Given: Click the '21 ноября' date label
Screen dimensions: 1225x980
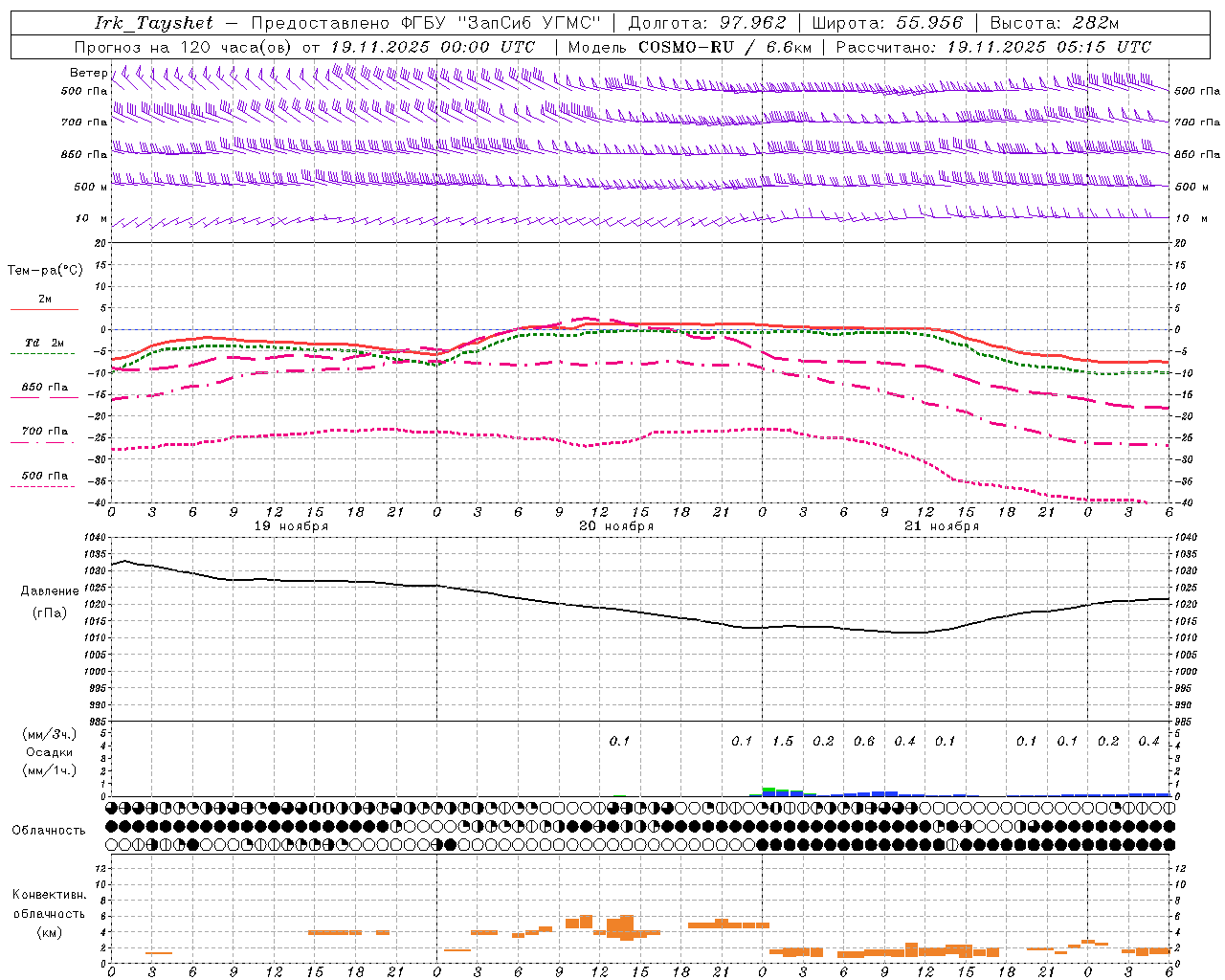Looking at the screenshot, I should 942,526.
